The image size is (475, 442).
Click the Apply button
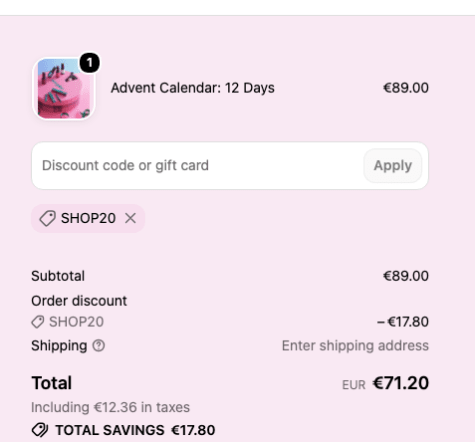(x=393, y=166)
